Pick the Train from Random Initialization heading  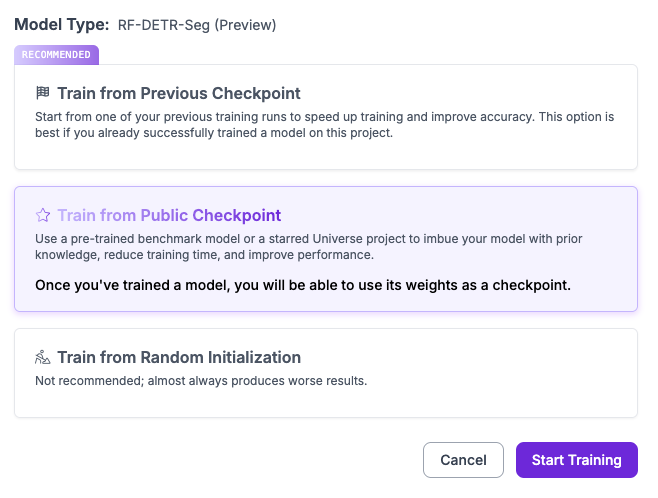178,357
